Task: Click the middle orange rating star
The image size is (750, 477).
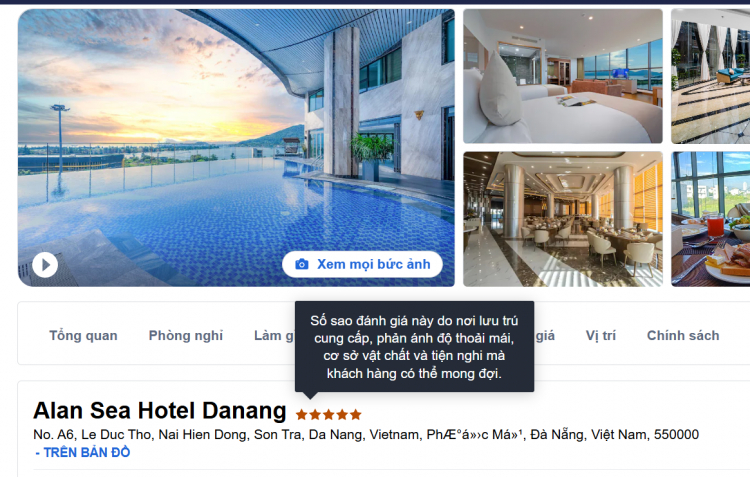Action: point(329,414)
